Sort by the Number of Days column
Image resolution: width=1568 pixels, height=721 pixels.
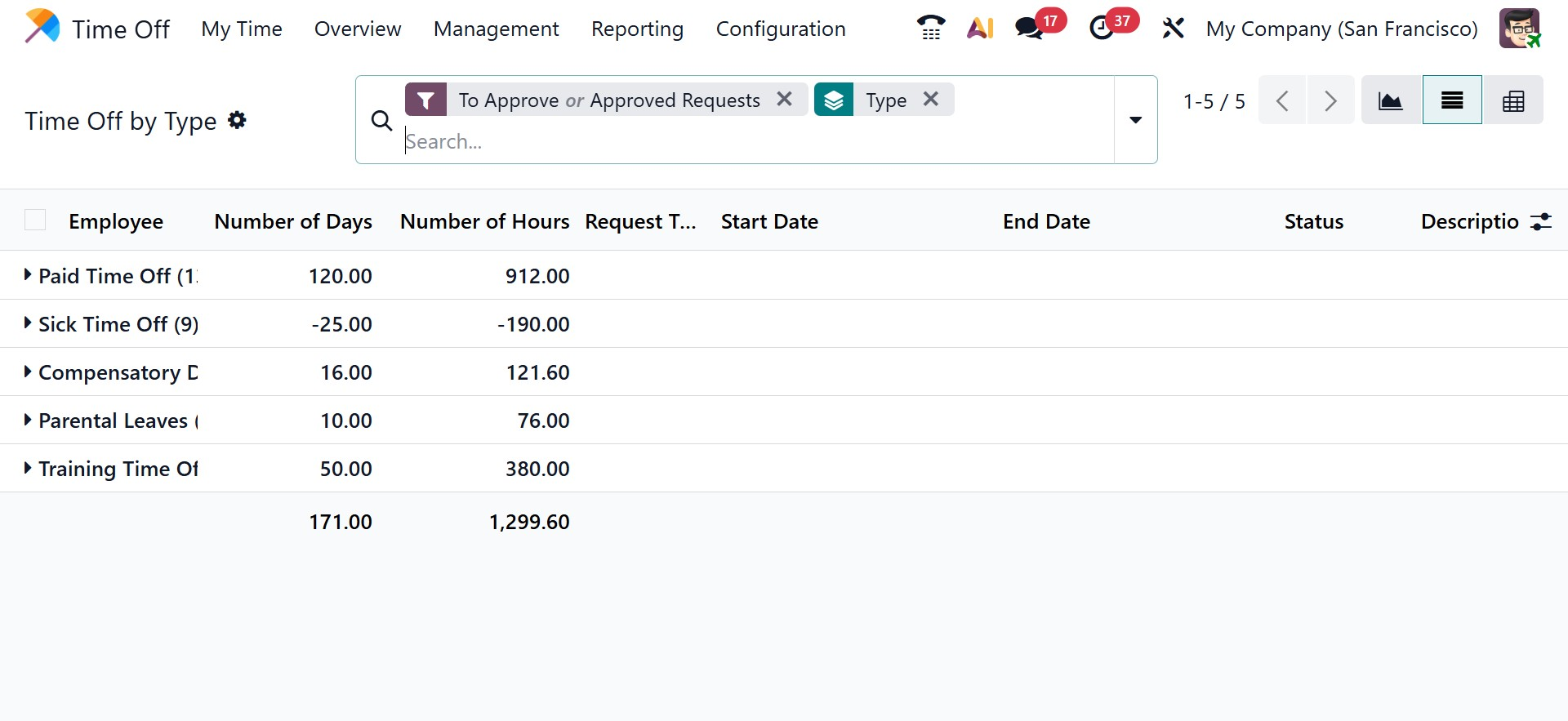coord(292,221)
